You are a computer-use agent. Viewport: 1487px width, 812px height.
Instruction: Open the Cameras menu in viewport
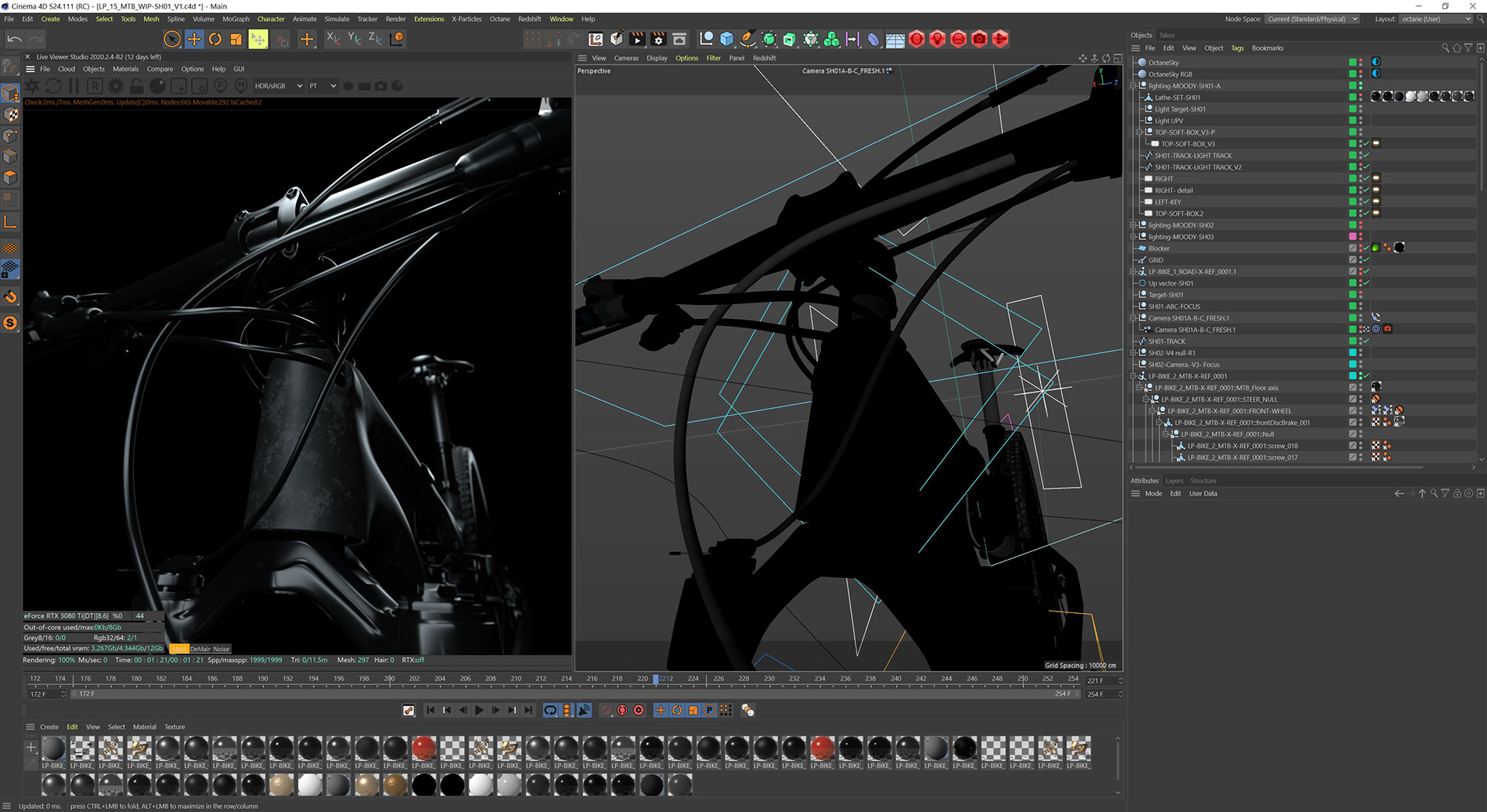coord(626,58)
